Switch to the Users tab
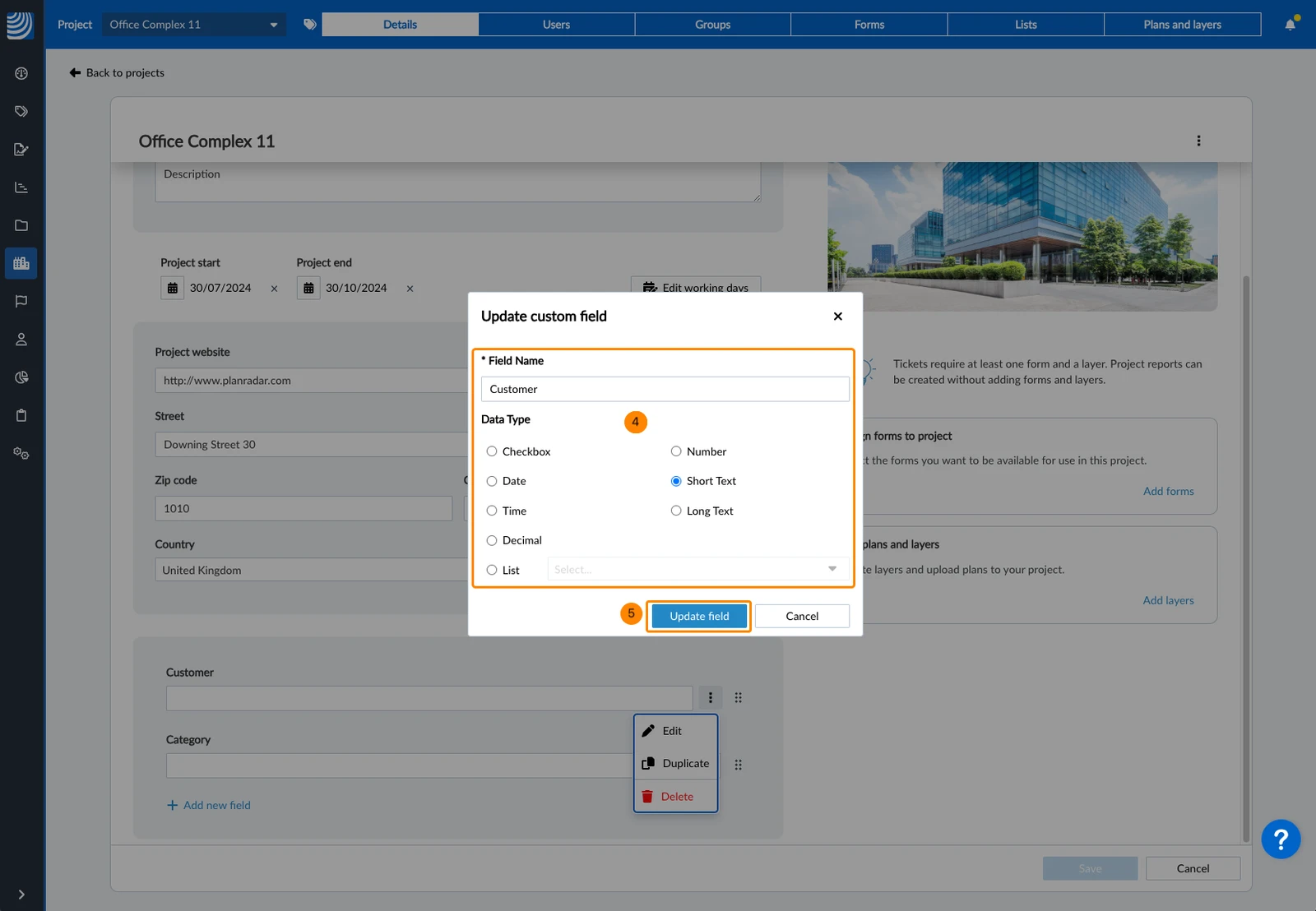The image size is (1316, 911). (x=556, y=25)
